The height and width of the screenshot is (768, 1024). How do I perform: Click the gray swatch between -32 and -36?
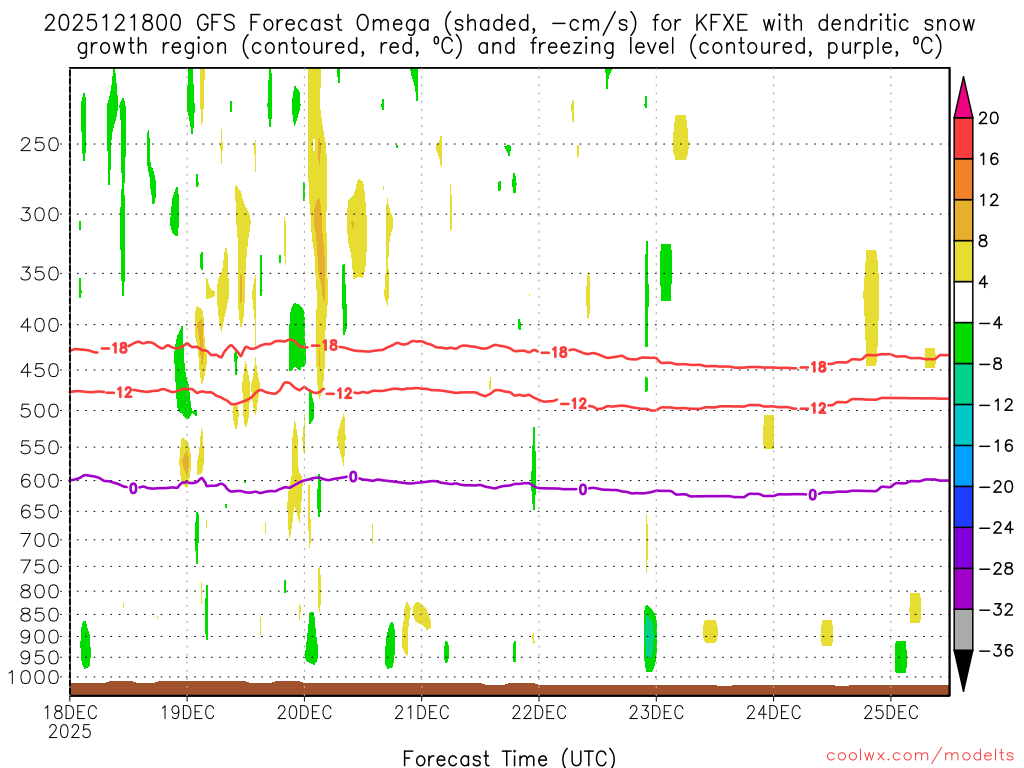963,630
